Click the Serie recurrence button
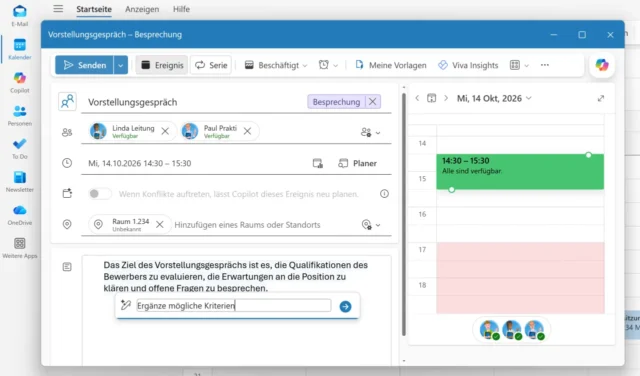Screen dimensions: 640x376 [x=211, y=65]
